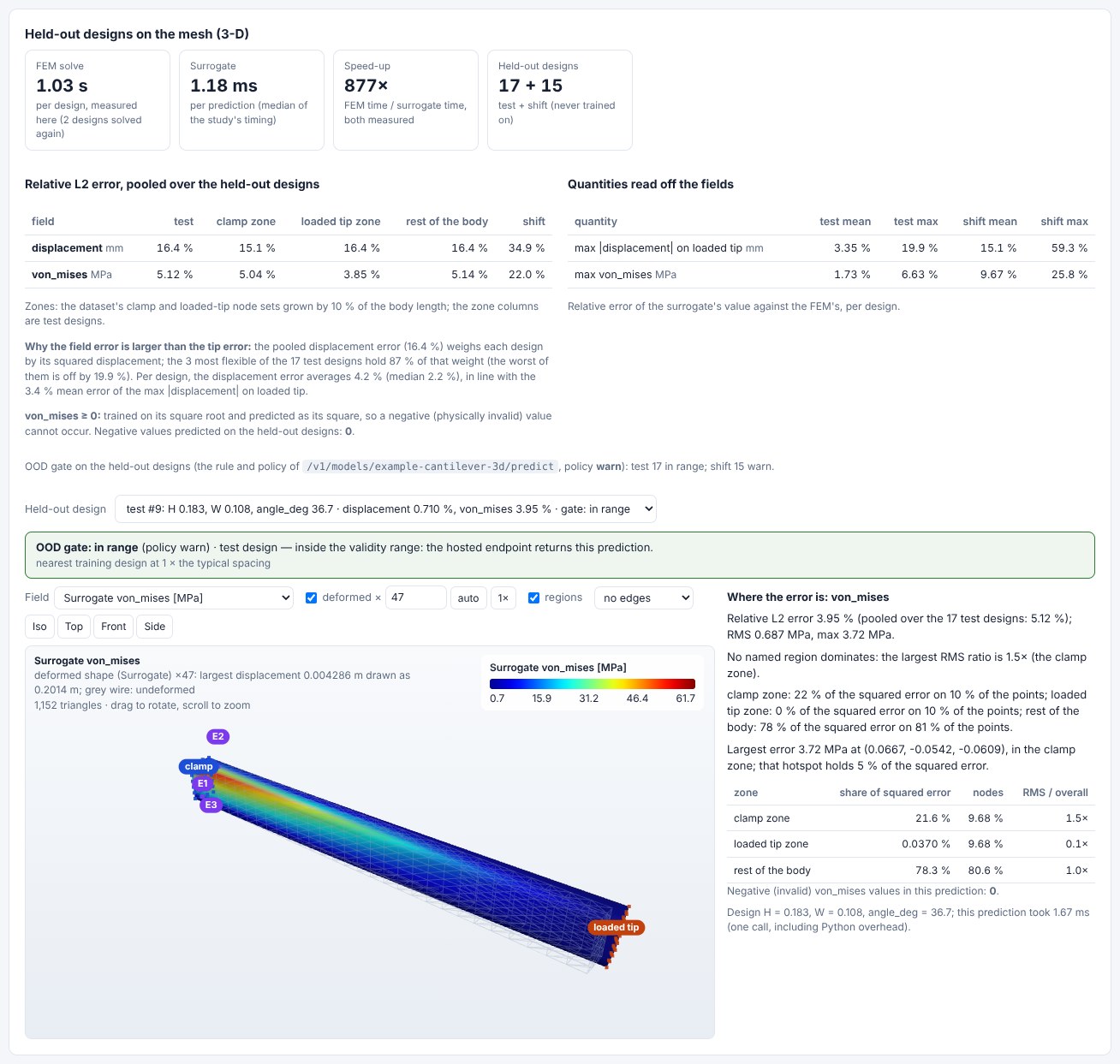Click the displacement row label
1120x1064 pixels.
point(77,248)
